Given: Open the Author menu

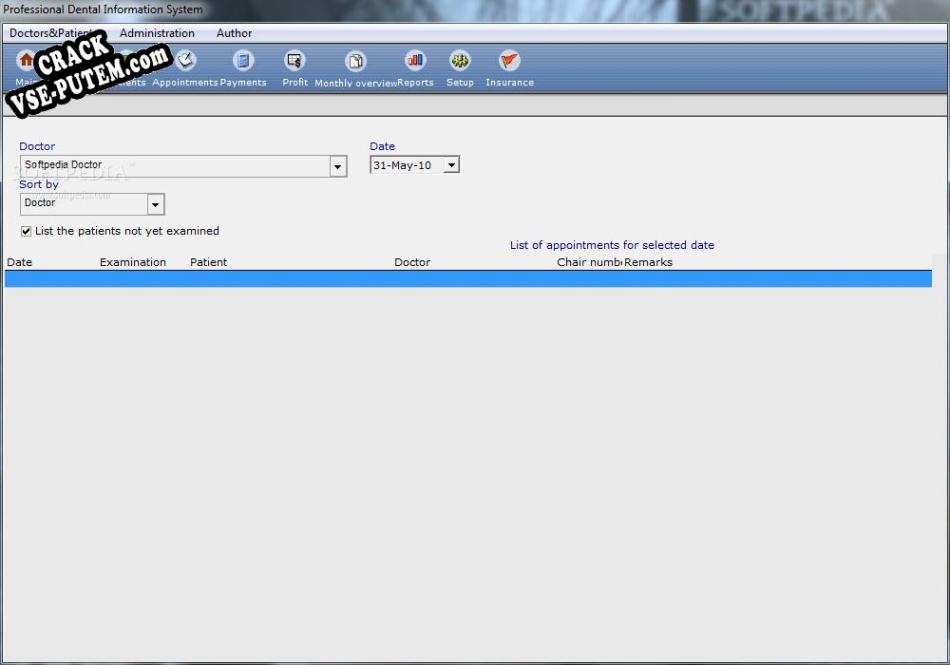Looking at the screenshot, I should (234, 33).
